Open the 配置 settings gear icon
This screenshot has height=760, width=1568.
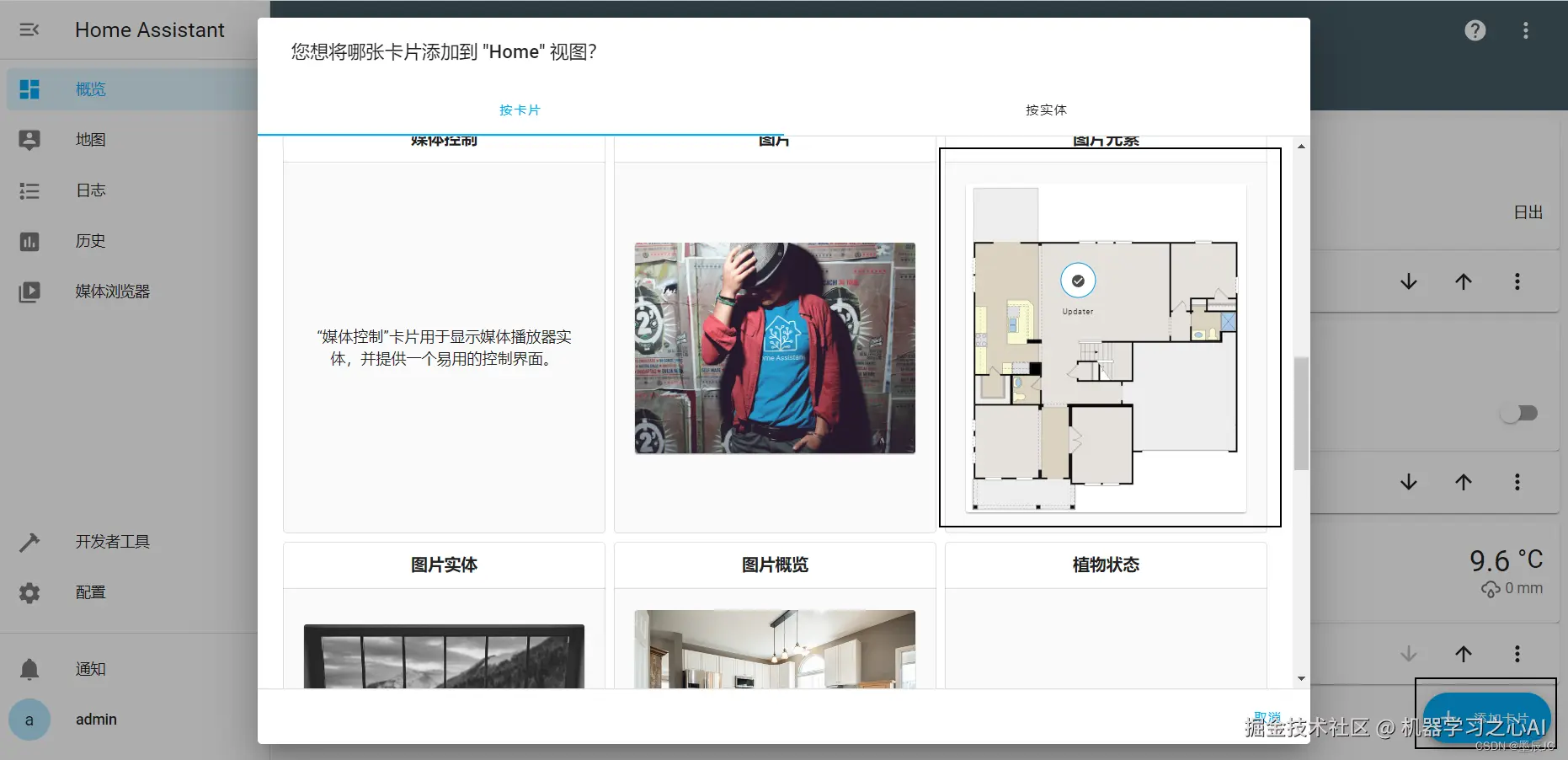tap(29, 592)
